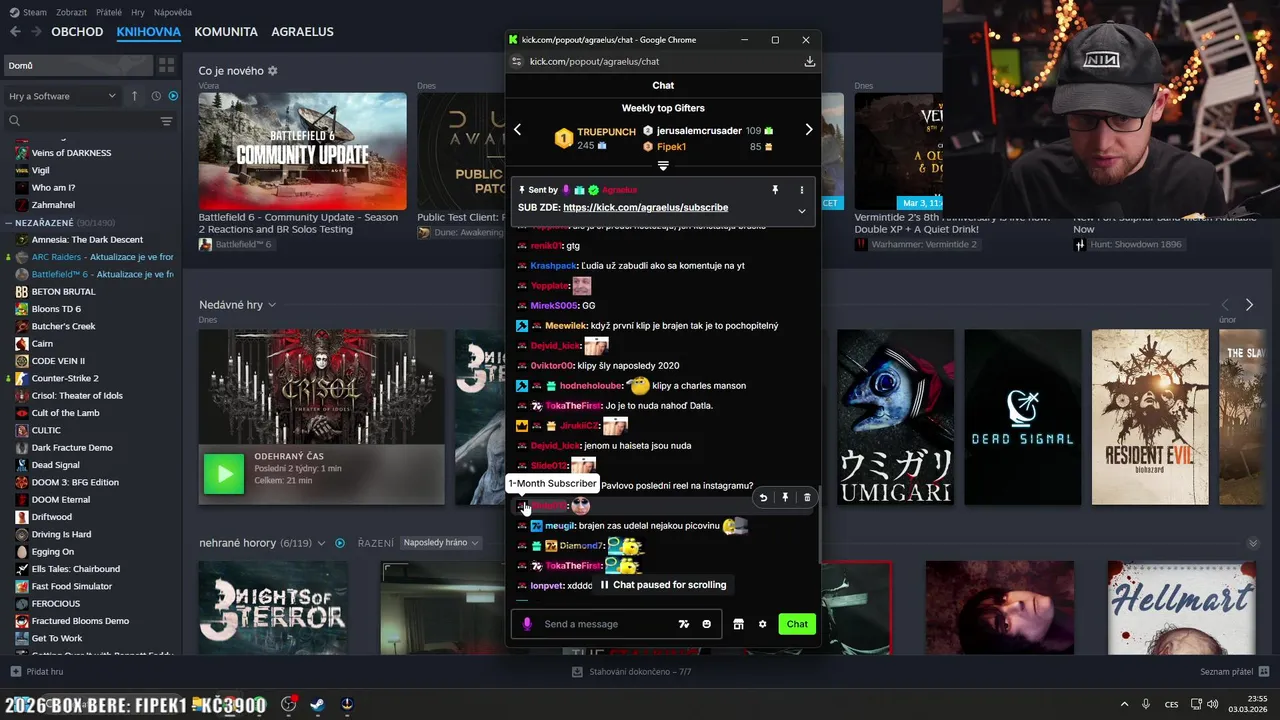1280x720 pixels.
Task: Show hidden tray icons chevron
Action: click(1124, 704)
